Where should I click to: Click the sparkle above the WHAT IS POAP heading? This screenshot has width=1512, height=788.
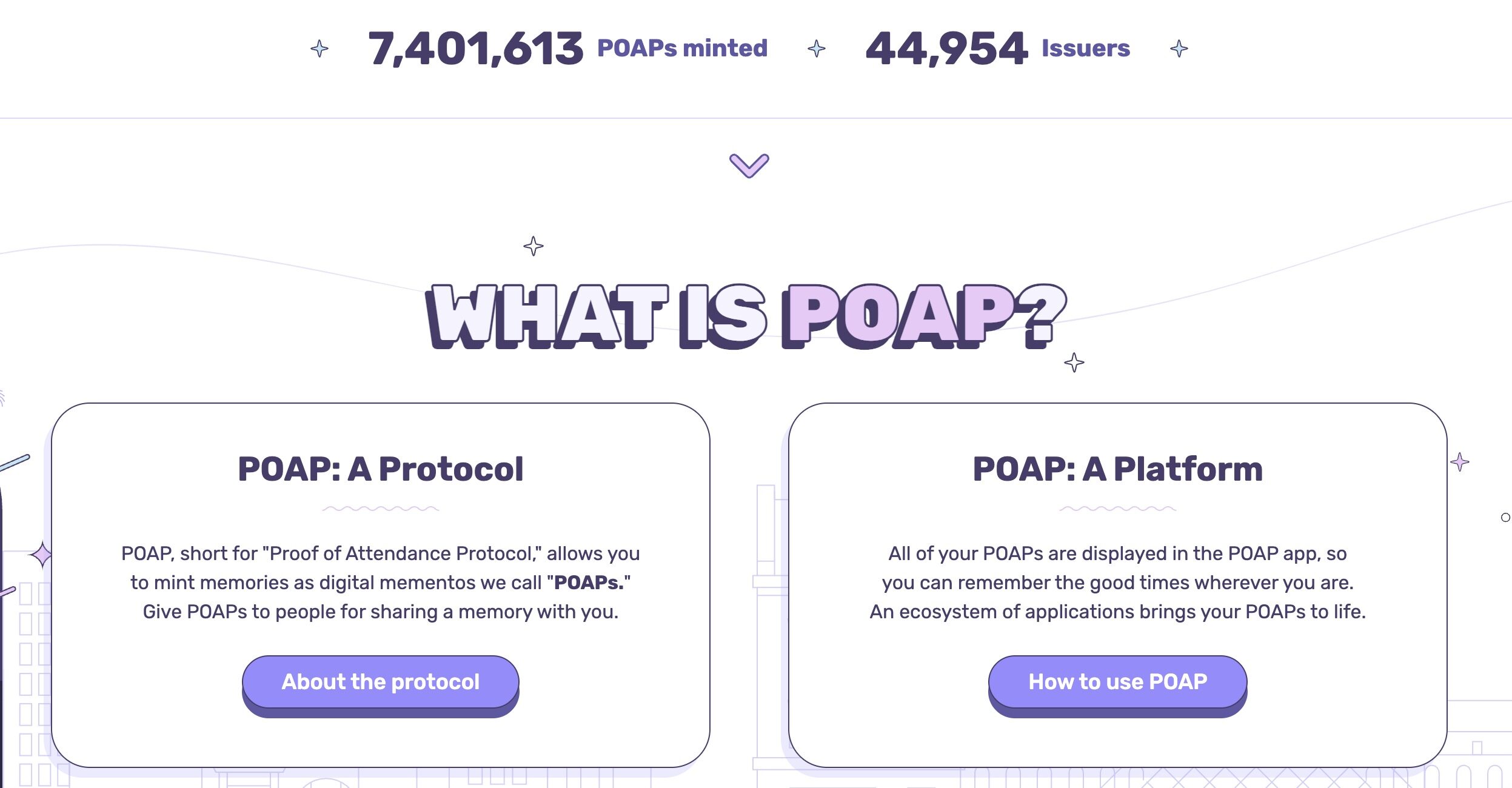[x=534, y=246]
